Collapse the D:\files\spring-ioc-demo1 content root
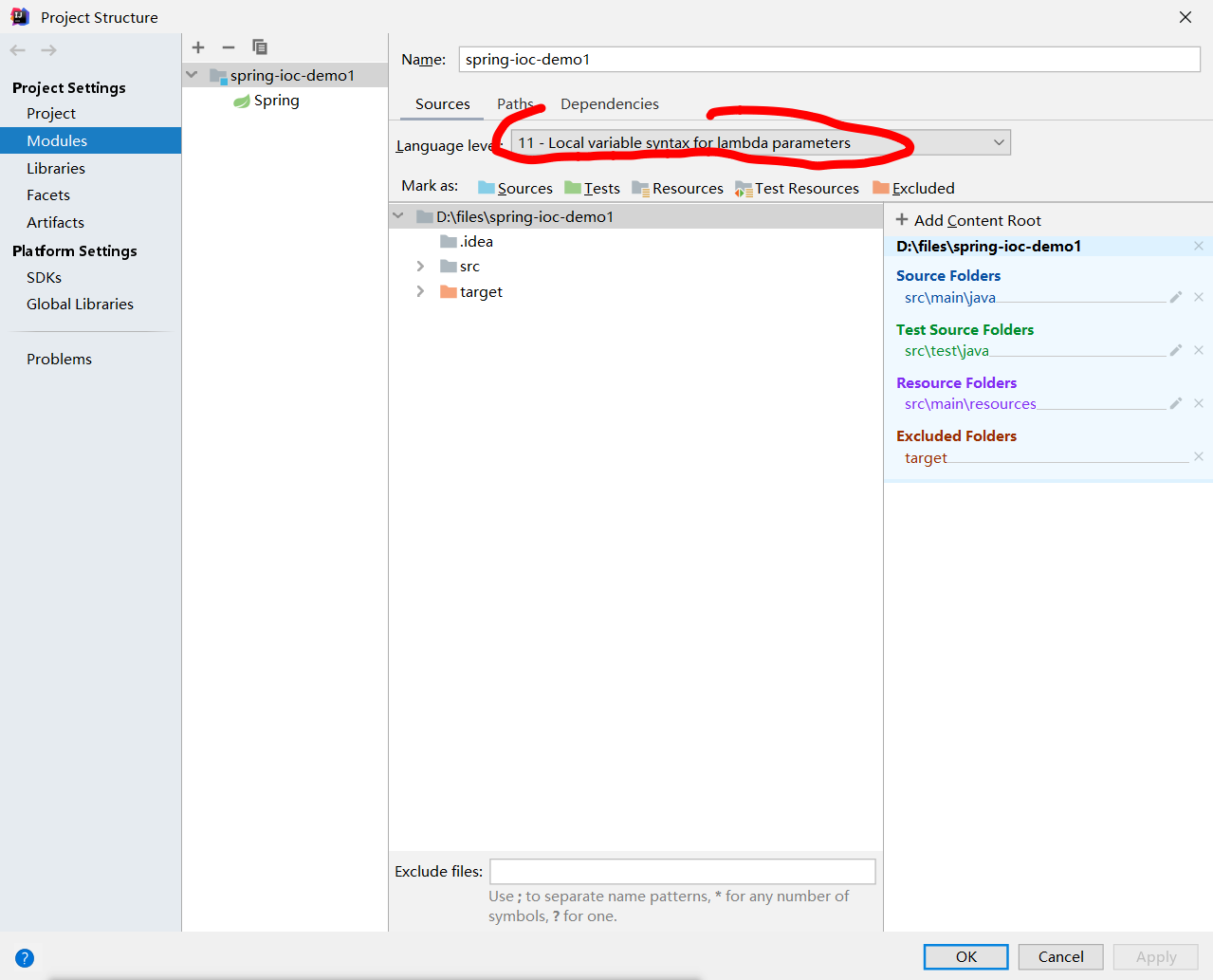Screen dimensions: 1213x980 tap(398, 216)
